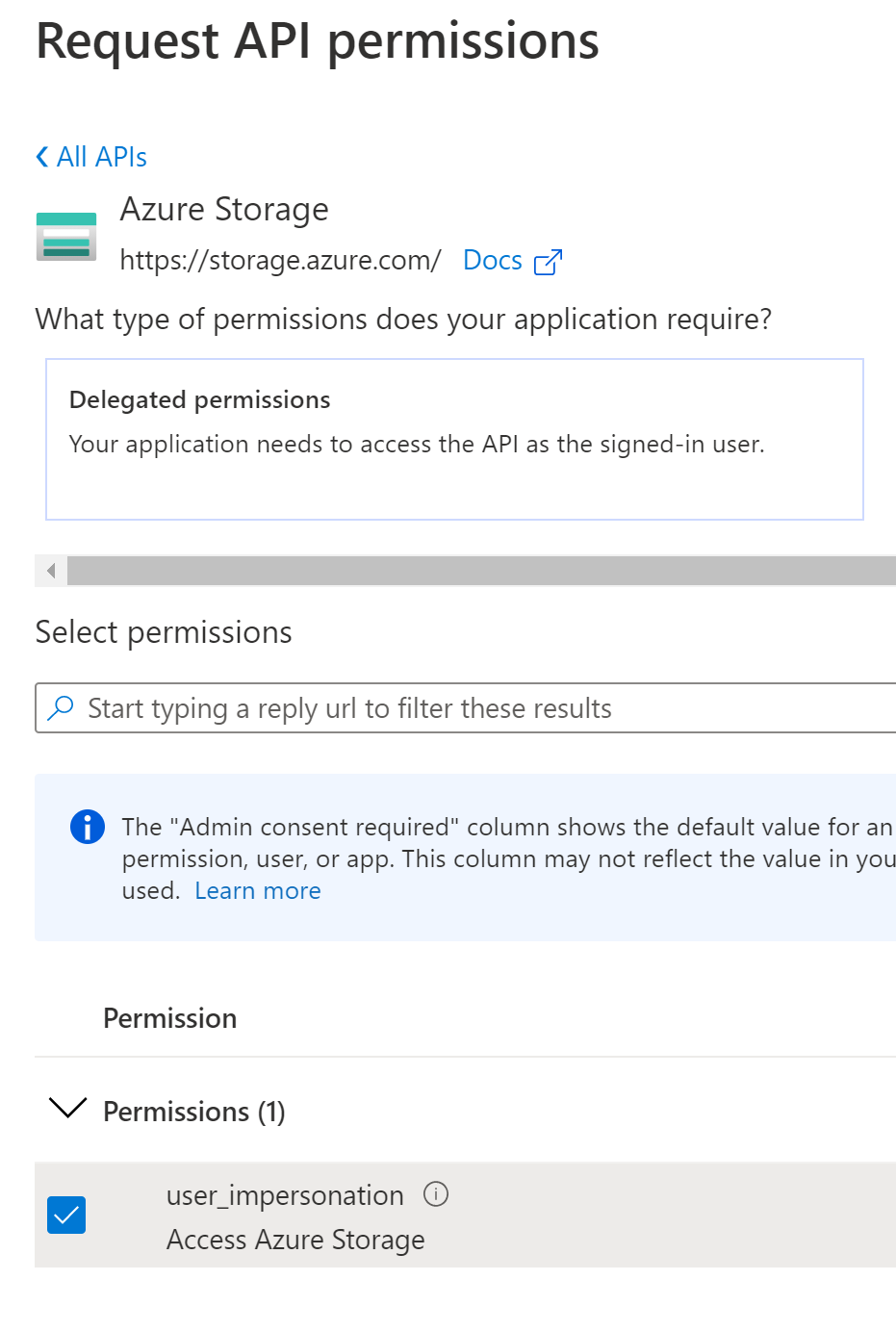The image size is (896, 1331).
Task: Click the Access Azure Storage description text
Action: (x=295, y=1240)
